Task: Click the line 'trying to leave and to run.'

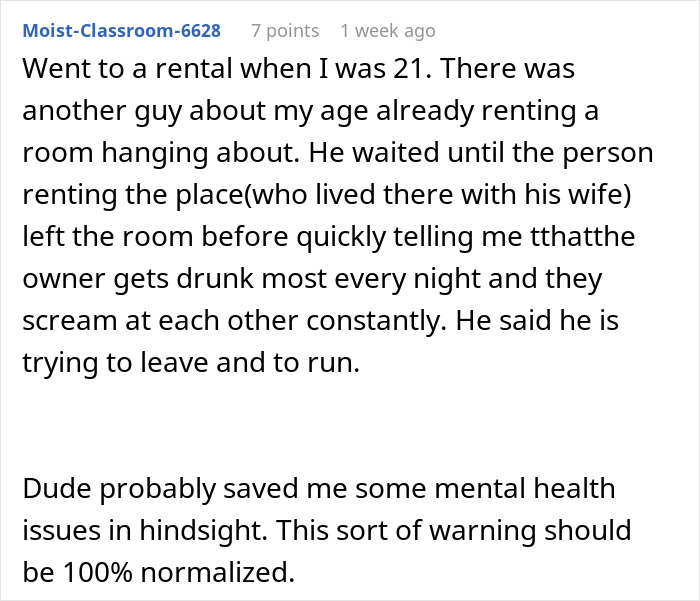Action: (x=191, y=363)
